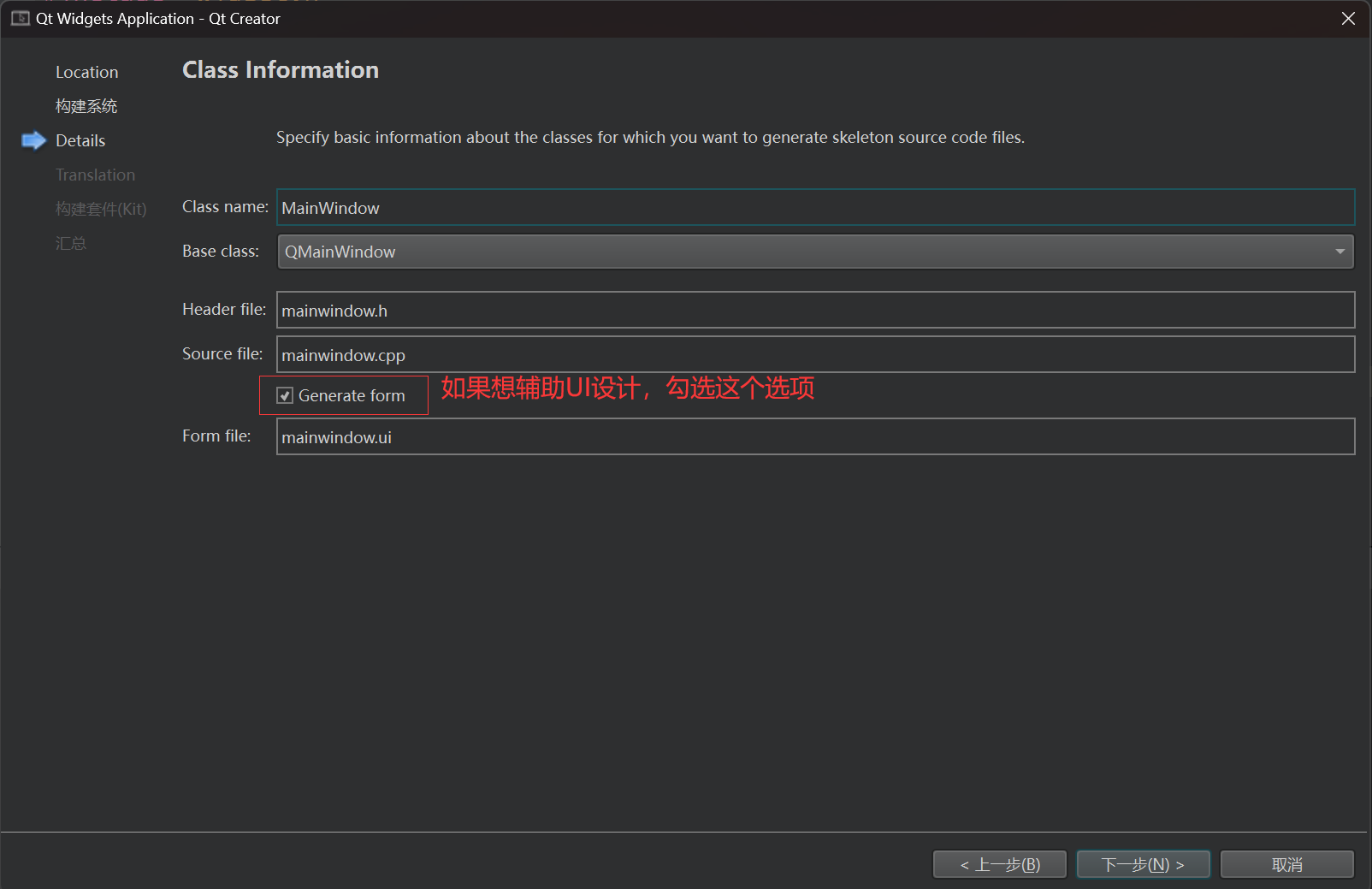Uncheck the Generate form checkbox
The image size is (1372, 889).
point(285,395)
